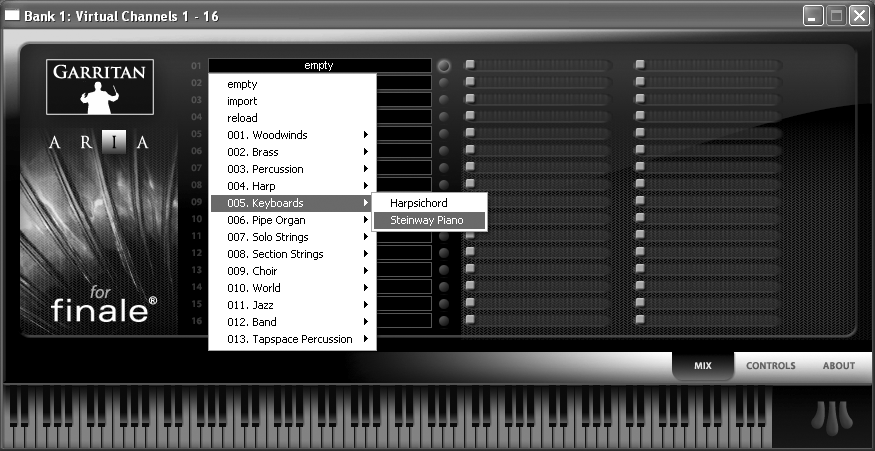The height and width of the screenshot is (451, 875).
Task: Click channel 01's second mix slider
Action: click(708, 65)
